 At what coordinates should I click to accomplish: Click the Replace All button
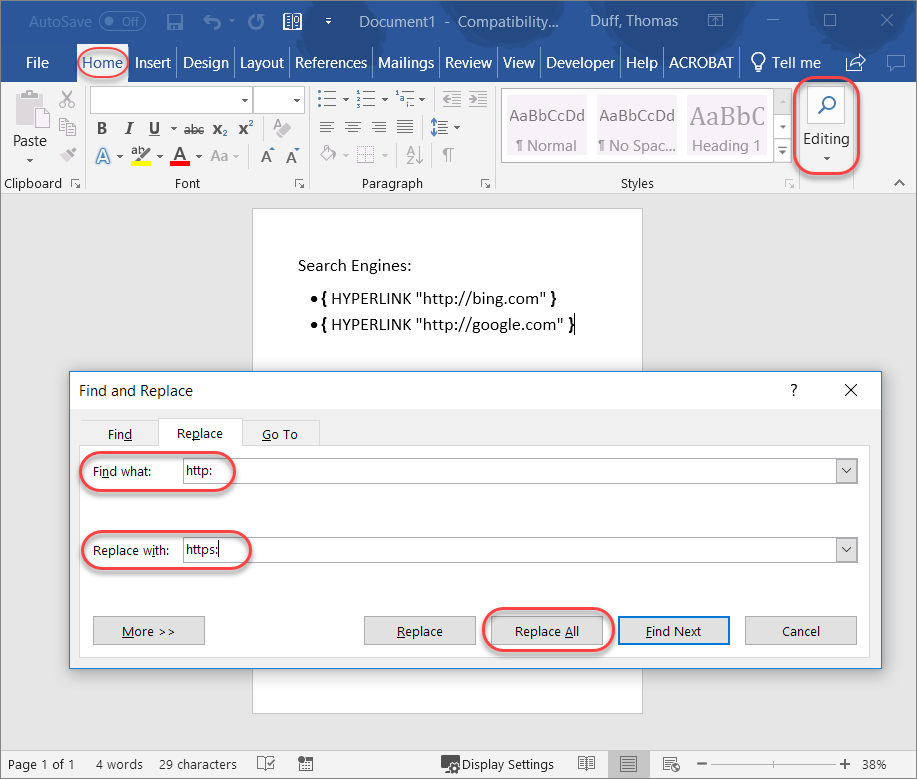pyautogui.click(x=546, y=631)
